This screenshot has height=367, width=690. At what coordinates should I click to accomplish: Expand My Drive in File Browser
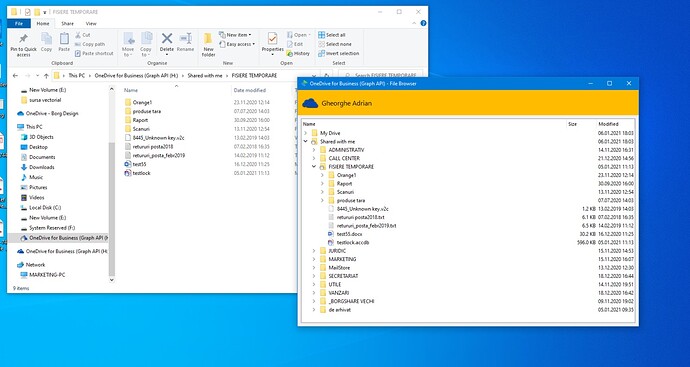tap(305, 133)
